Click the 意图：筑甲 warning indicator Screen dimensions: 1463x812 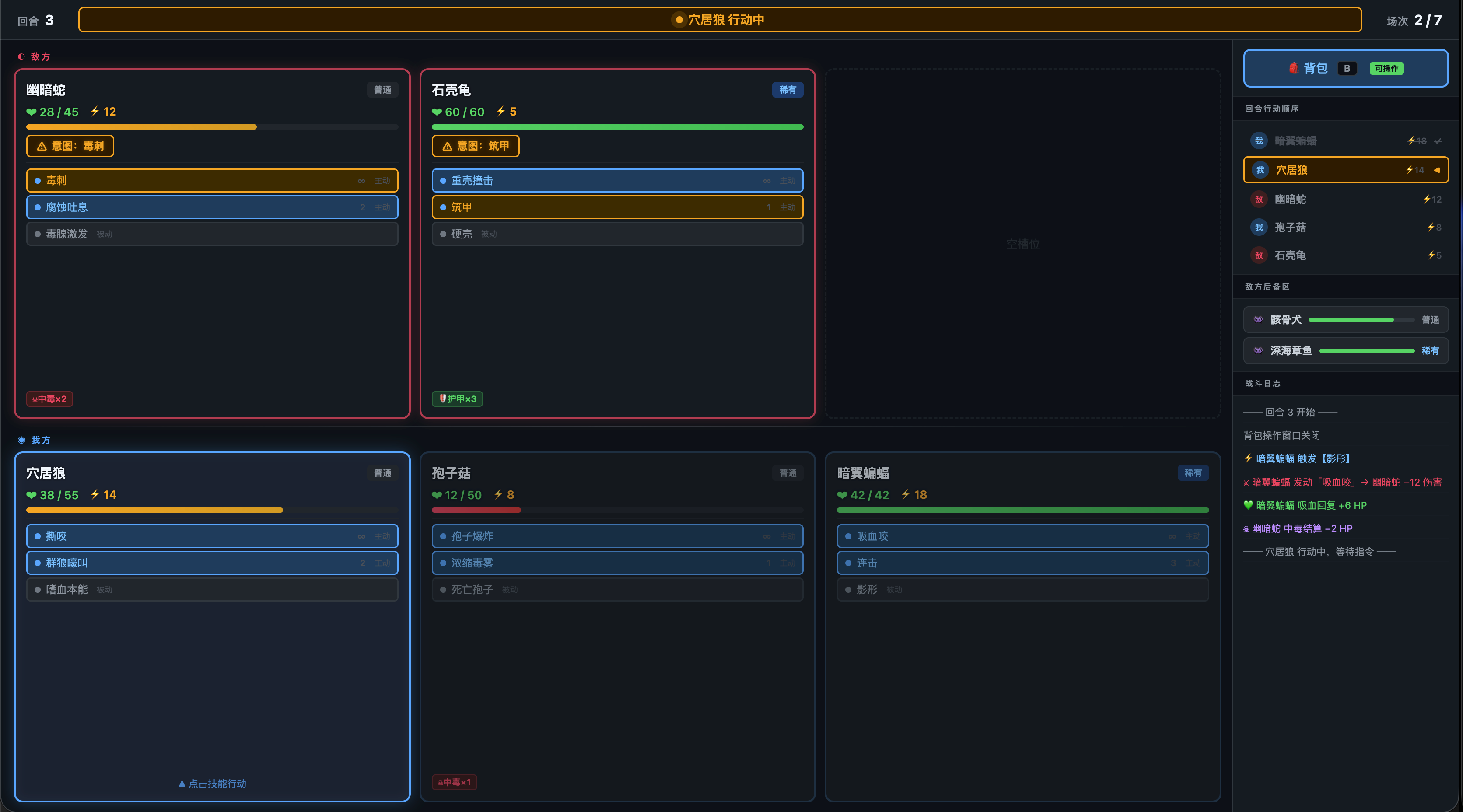click(x=476, y=146)
